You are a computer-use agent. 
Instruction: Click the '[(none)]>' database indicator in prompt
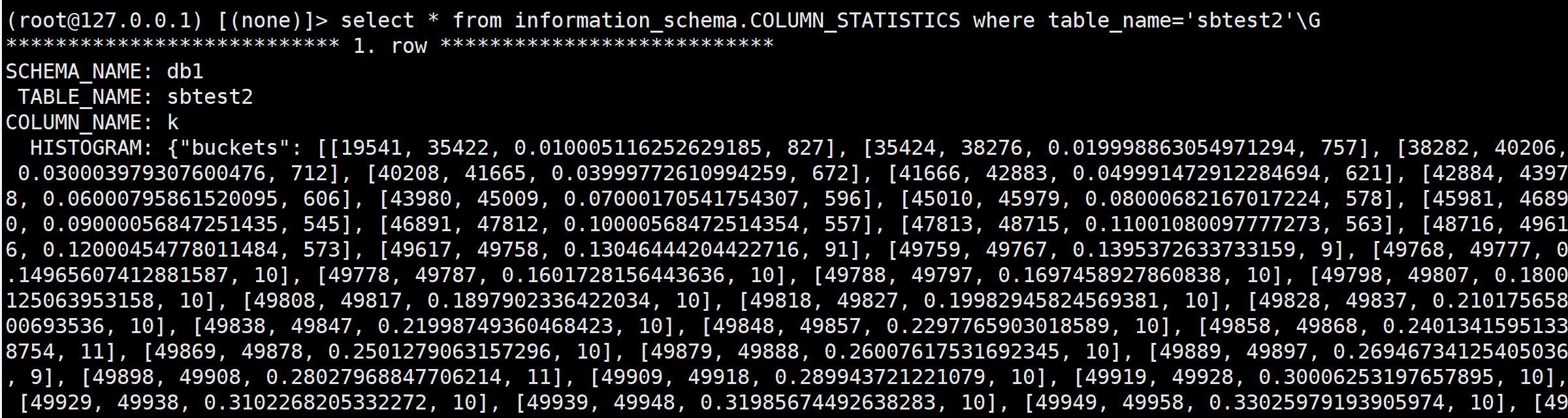click(272, 21)
